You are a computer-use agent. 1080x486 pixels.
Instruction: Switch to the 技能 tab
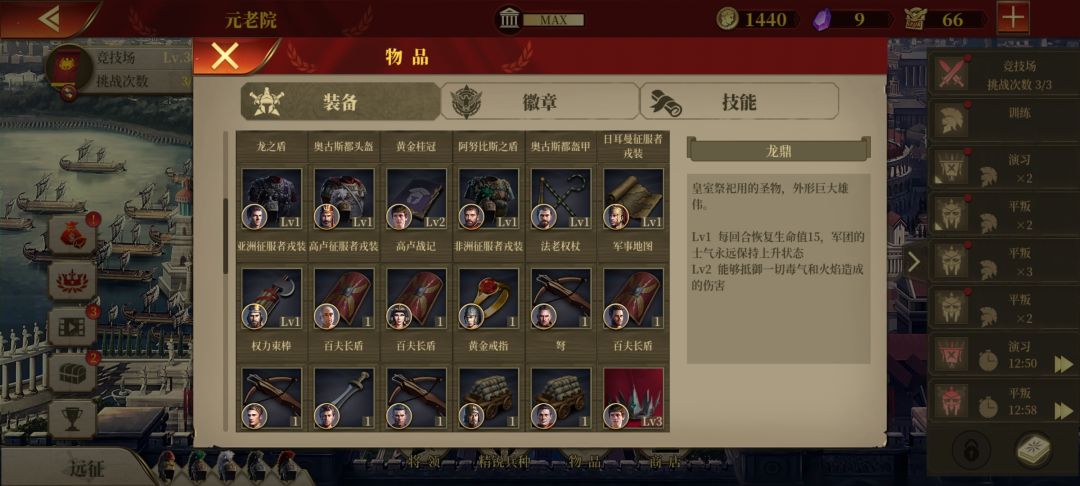(739, 102)
